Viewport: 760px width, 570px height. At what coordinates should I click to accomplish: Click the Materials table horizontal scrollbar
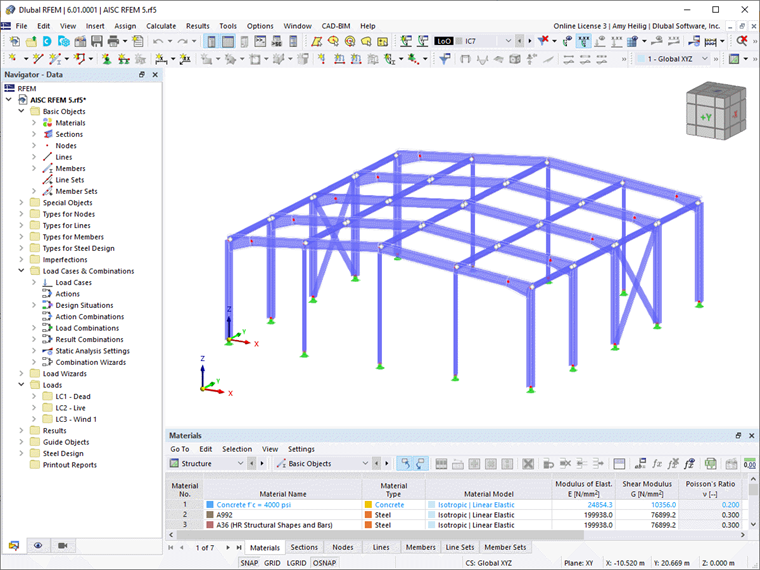coord(380,535)
